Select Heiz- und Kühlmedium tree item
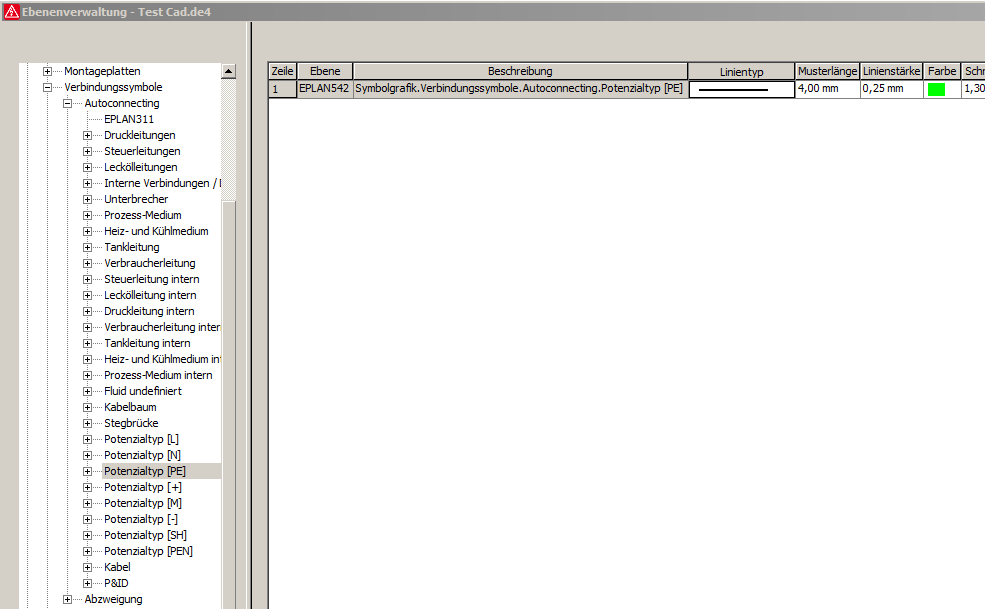 pyautogui.click(x=156, y=231)
